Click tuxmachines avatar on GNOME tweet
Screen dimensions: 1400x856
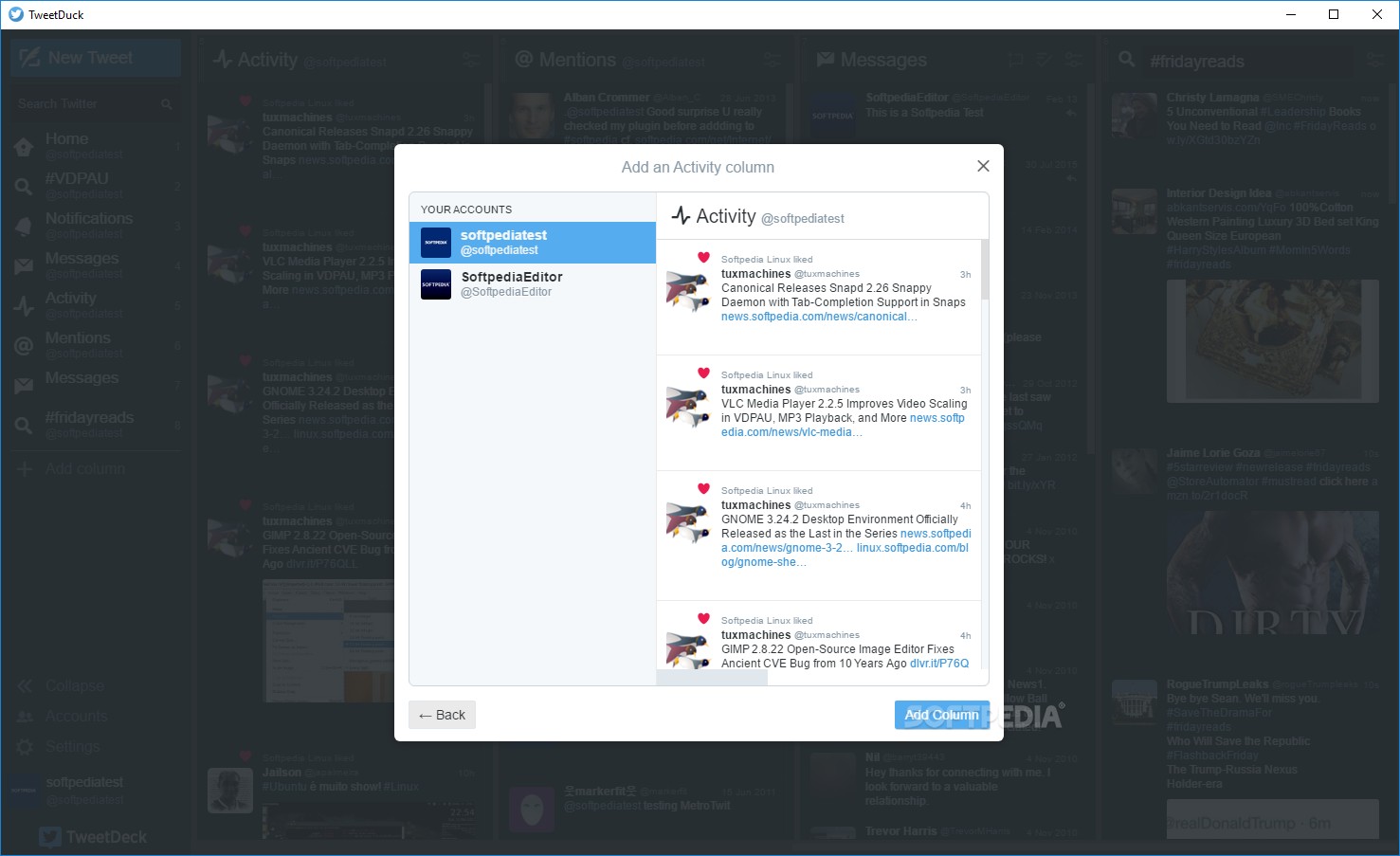point(688,522)
